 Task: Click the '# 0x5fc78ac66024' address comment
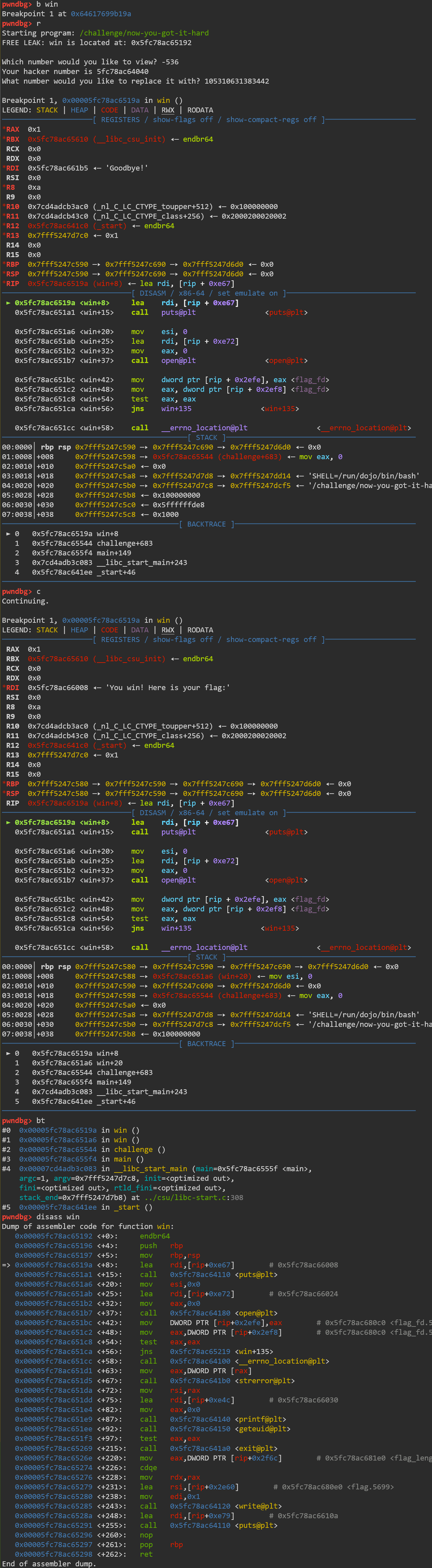pyautogui.click(x=304, y=1294)
